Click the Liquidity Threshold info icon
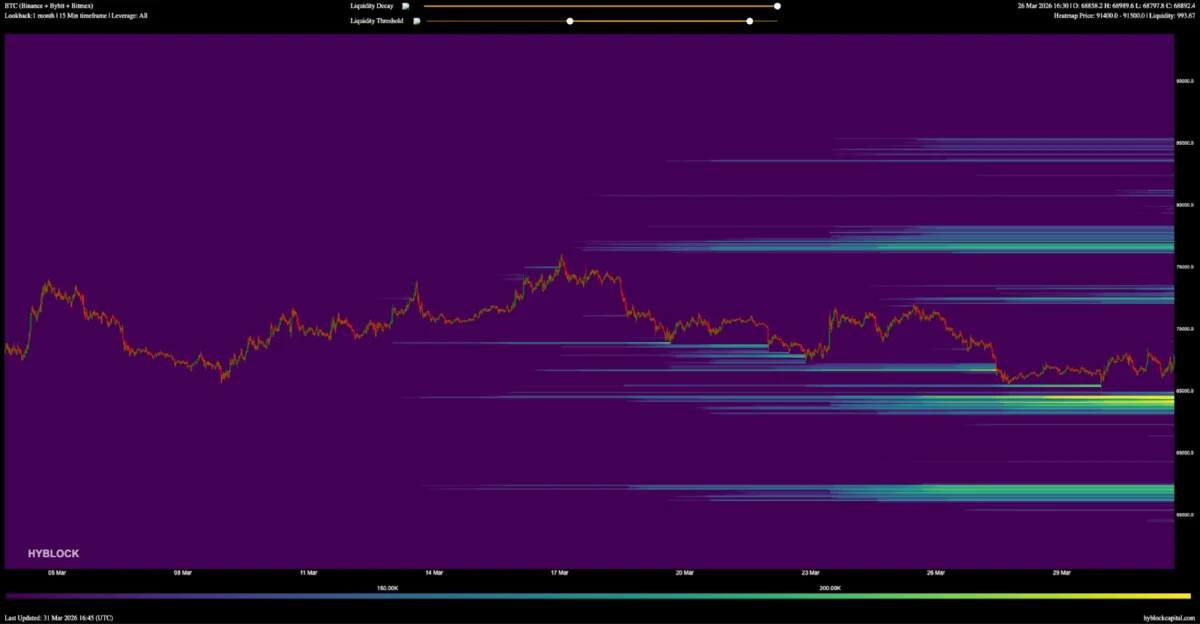This screenshot has height=624, width=1200. click(x=417, y=21)
